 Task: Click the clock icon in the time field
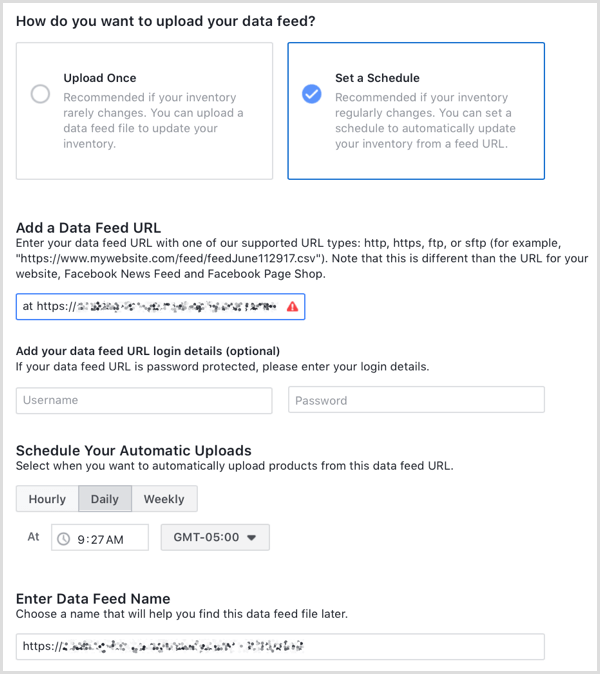tap(64, 539)
